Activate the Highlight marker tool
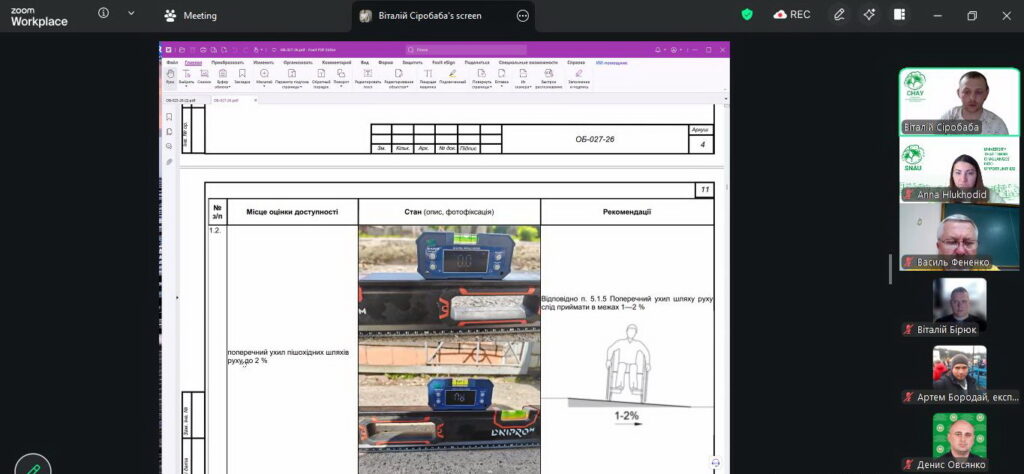 pos(453,76)
